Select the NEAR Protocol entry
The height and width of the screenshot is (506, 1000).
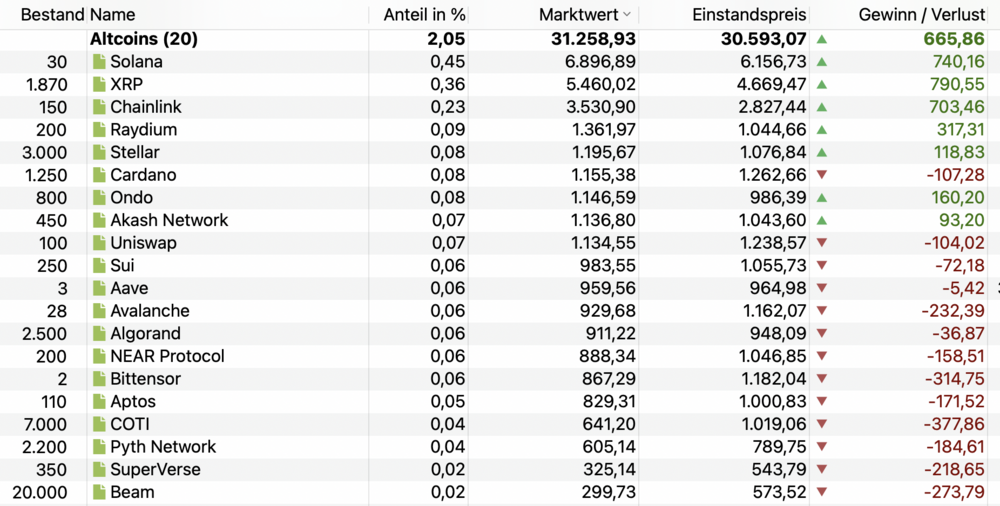167,356
